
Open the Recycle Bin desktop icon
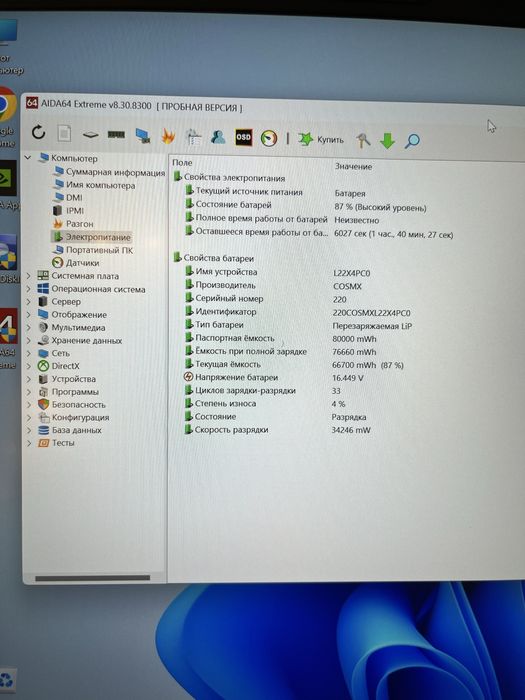[x=7, y=681]
